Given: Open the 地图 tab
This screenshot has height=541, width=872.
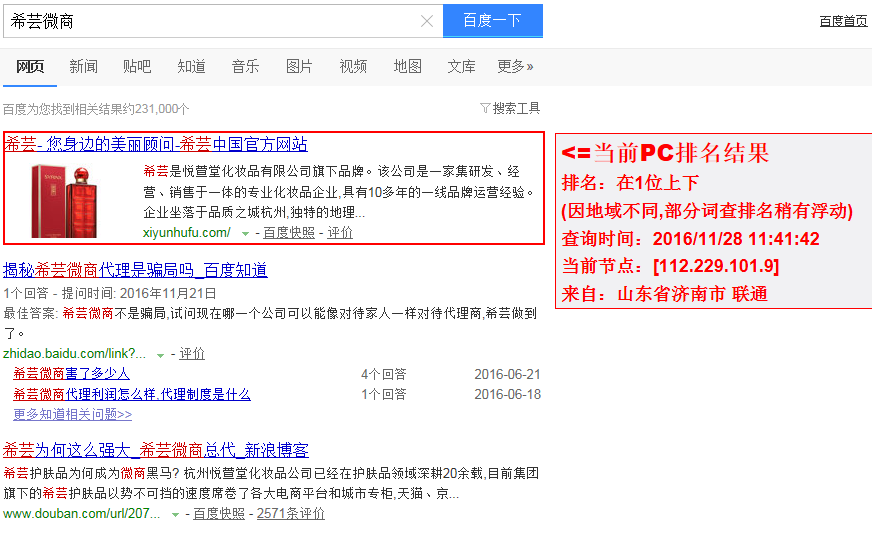Looking at the screenshot, I should tap(407, 67).
